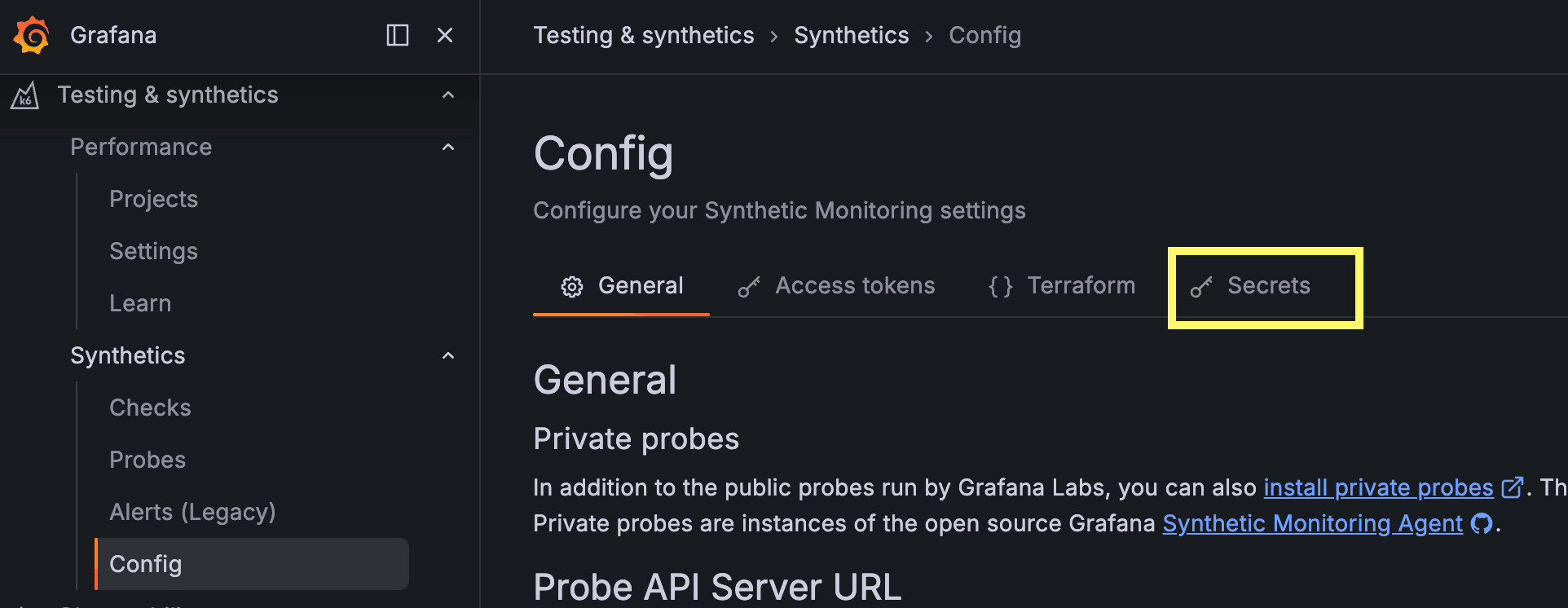The image size is (1568, 608).
Task: Switch to the Terraform tab
Action: [1061, 286]
